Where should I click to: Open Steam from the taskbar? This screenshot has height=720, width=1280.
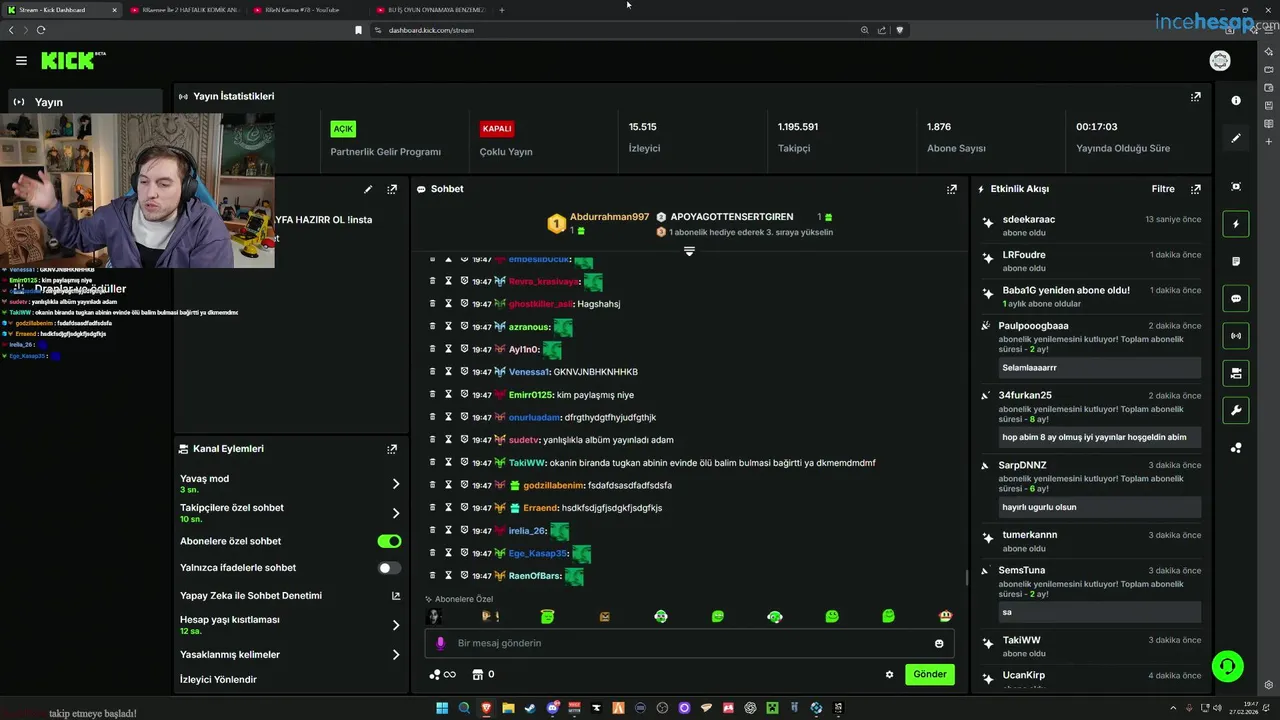tap(530, 708)
